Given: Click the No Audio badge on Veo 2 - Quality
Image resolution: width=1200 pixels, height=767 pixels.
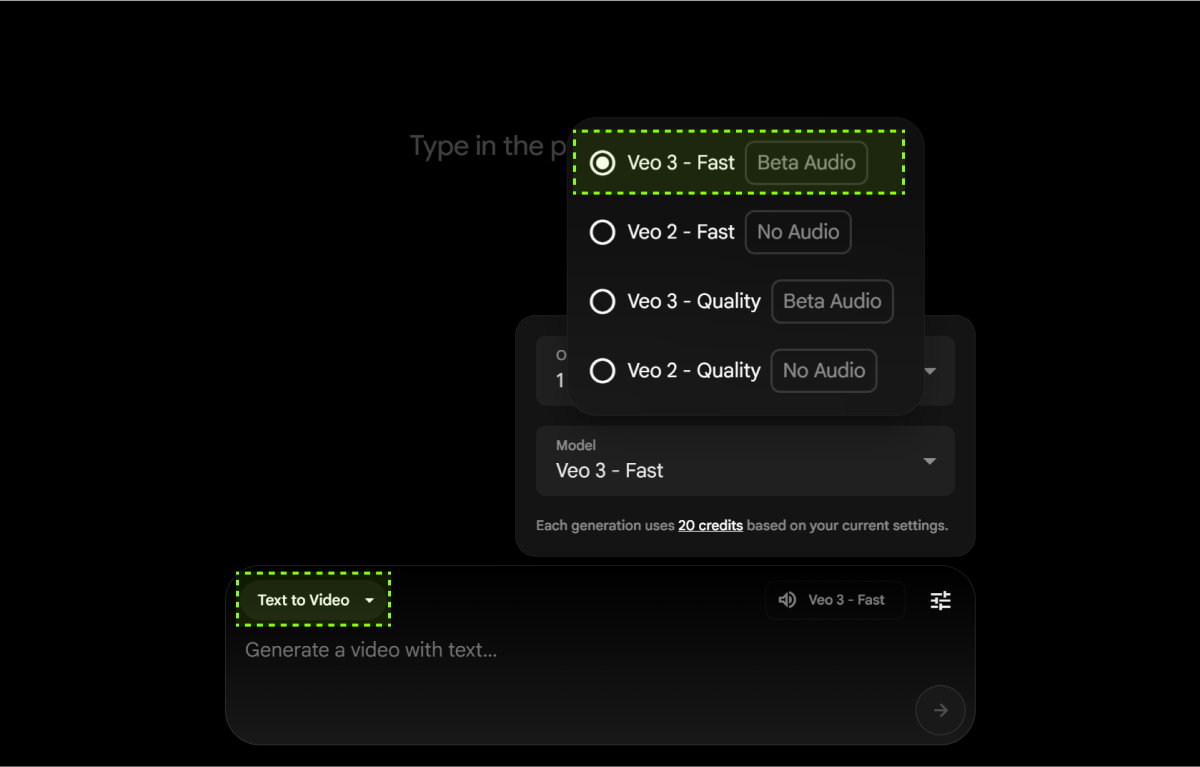Looking at the screenshot, I should pyautogui.click(x=824, y=371).
